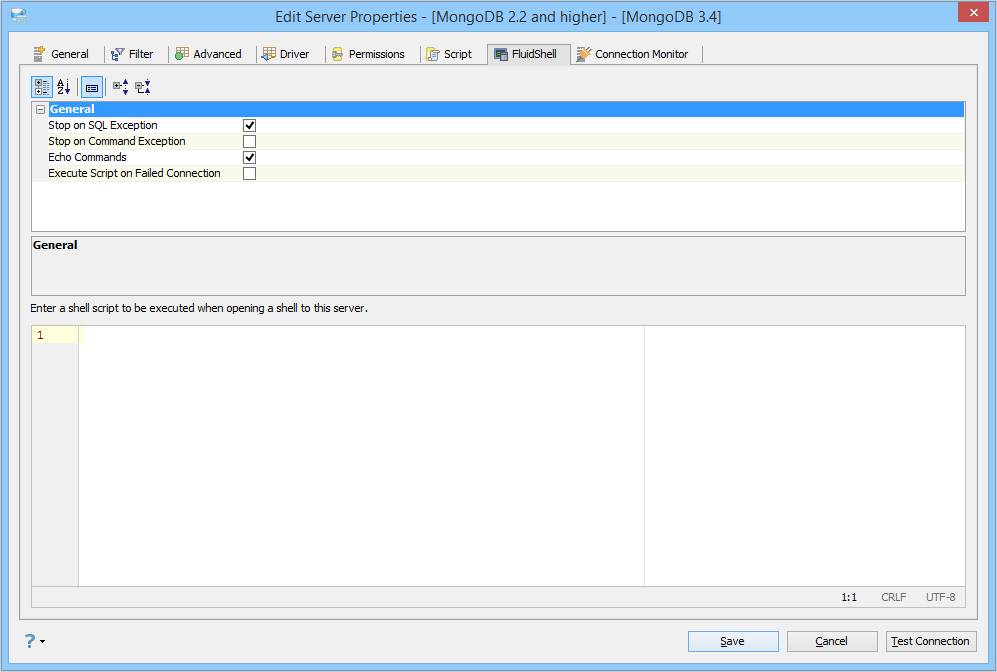Click the Save button
This screenshot has width=997, height=672.
click(733, 641)
